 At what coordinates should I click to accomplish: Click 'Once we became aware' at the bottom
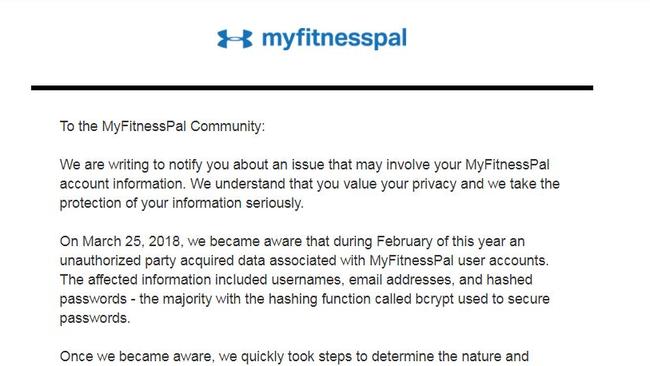[136, 356]
